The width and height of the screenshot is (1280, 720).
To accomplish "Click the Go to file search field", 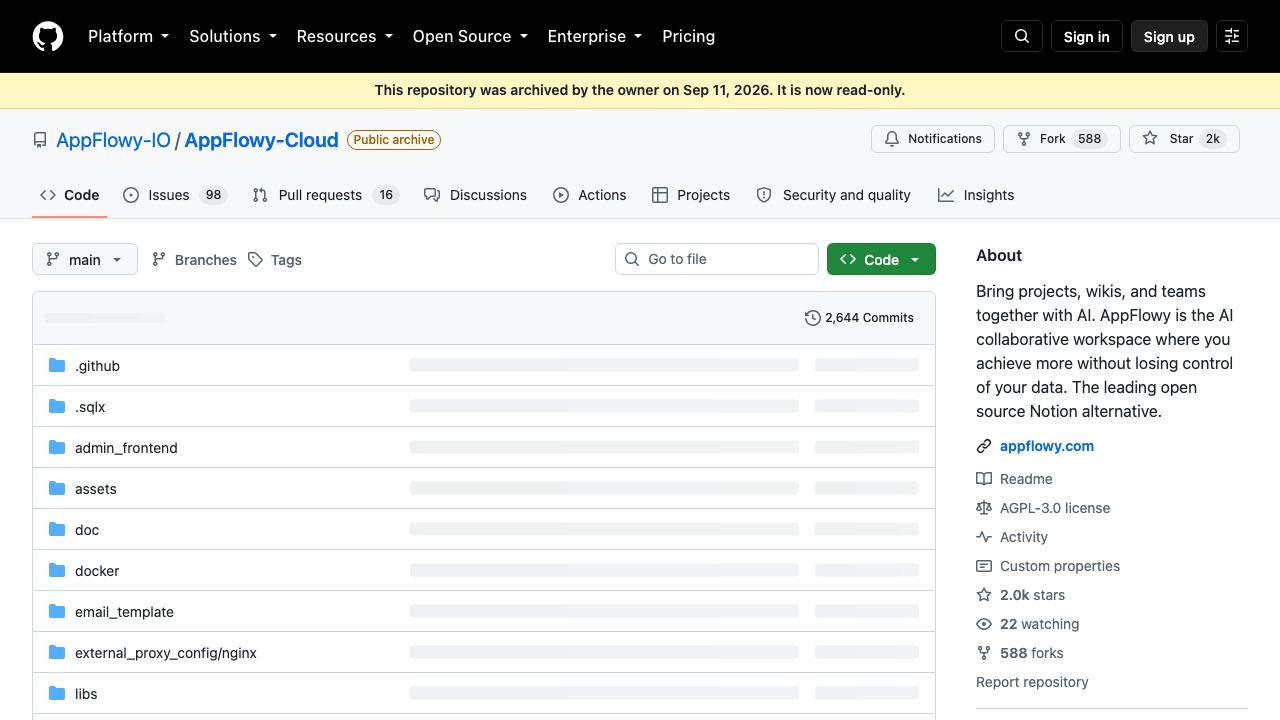I will (717, 259).
